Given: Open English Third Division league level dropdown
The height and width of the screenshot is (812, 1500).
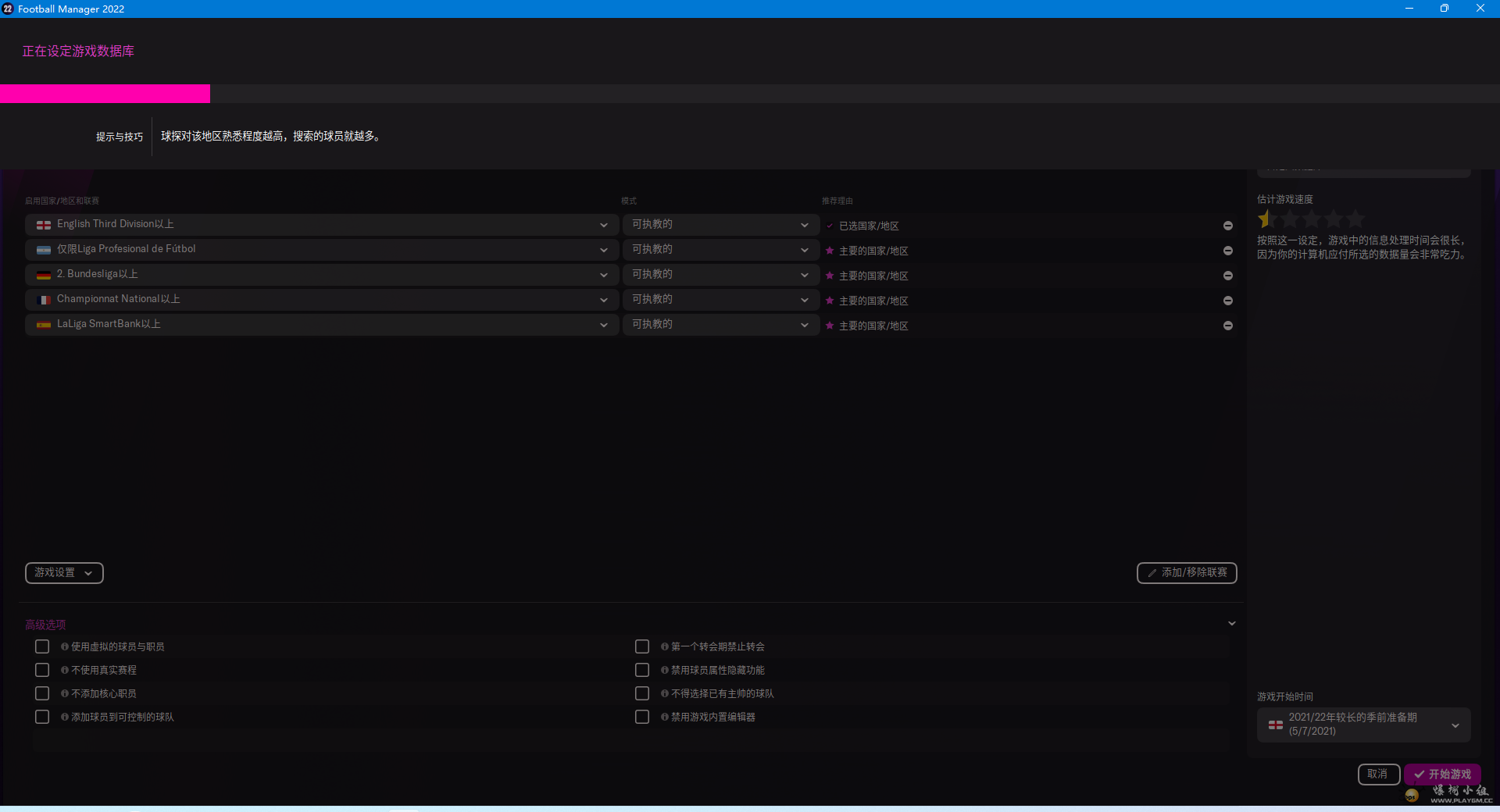Looking at the screenshot, I should (322, 225).
